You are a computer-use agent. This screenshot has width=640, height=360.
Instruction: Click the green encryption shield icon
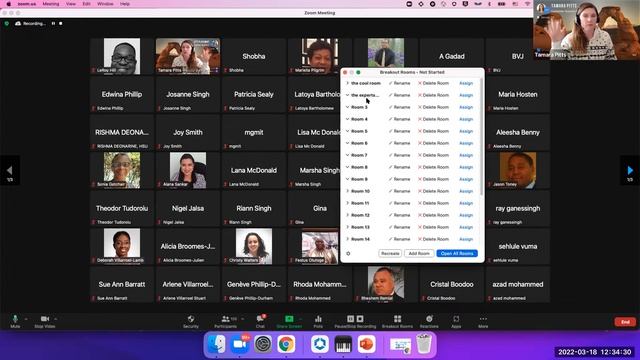(x=7, y=24)
